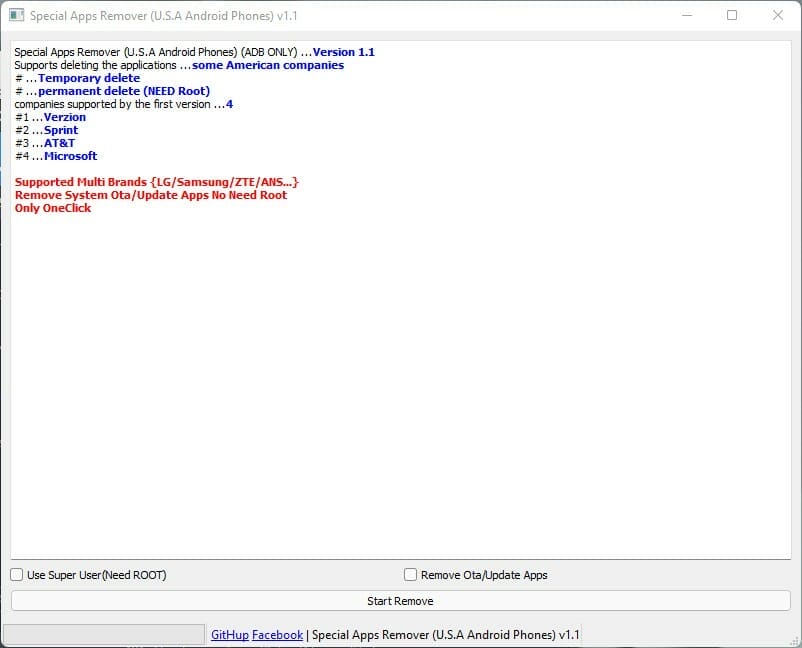The image size is (802, 648).
Task: Minimize the Special Apps Remover window
Action: [x=687, y=15]
